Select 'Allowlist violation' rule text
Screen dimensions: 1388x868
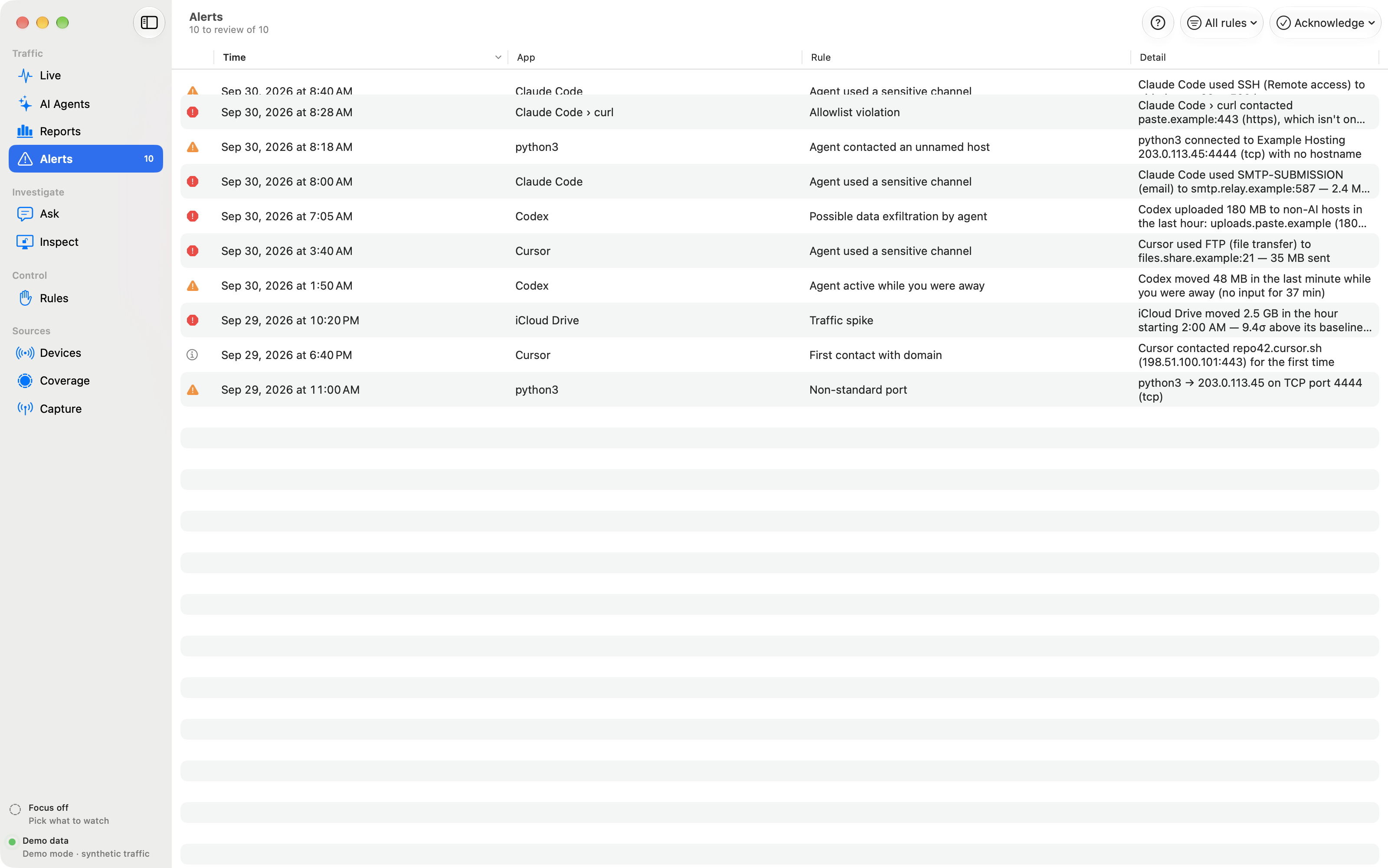click(x=854, y=112)
